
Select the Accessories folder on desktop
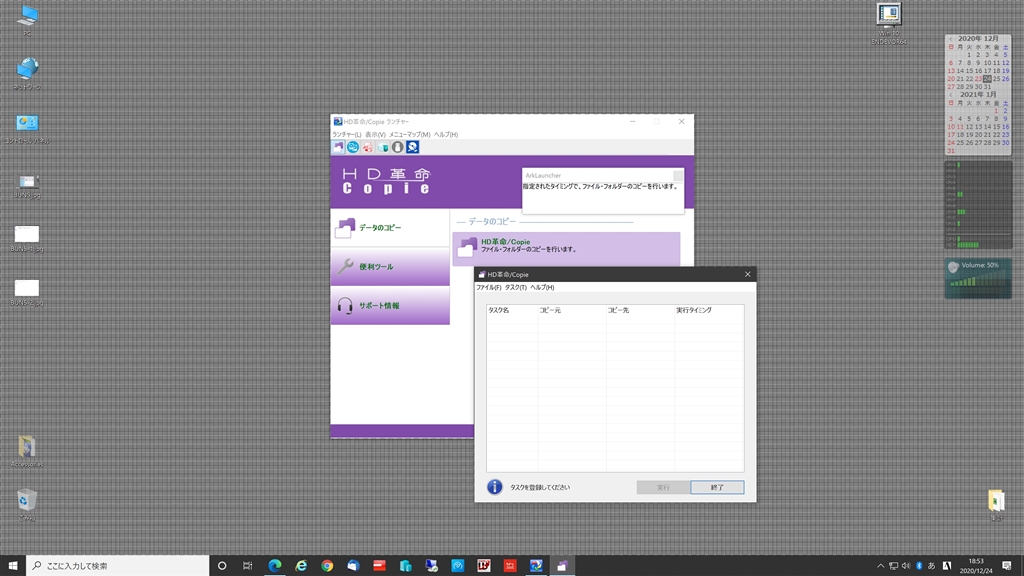[27, 451]
